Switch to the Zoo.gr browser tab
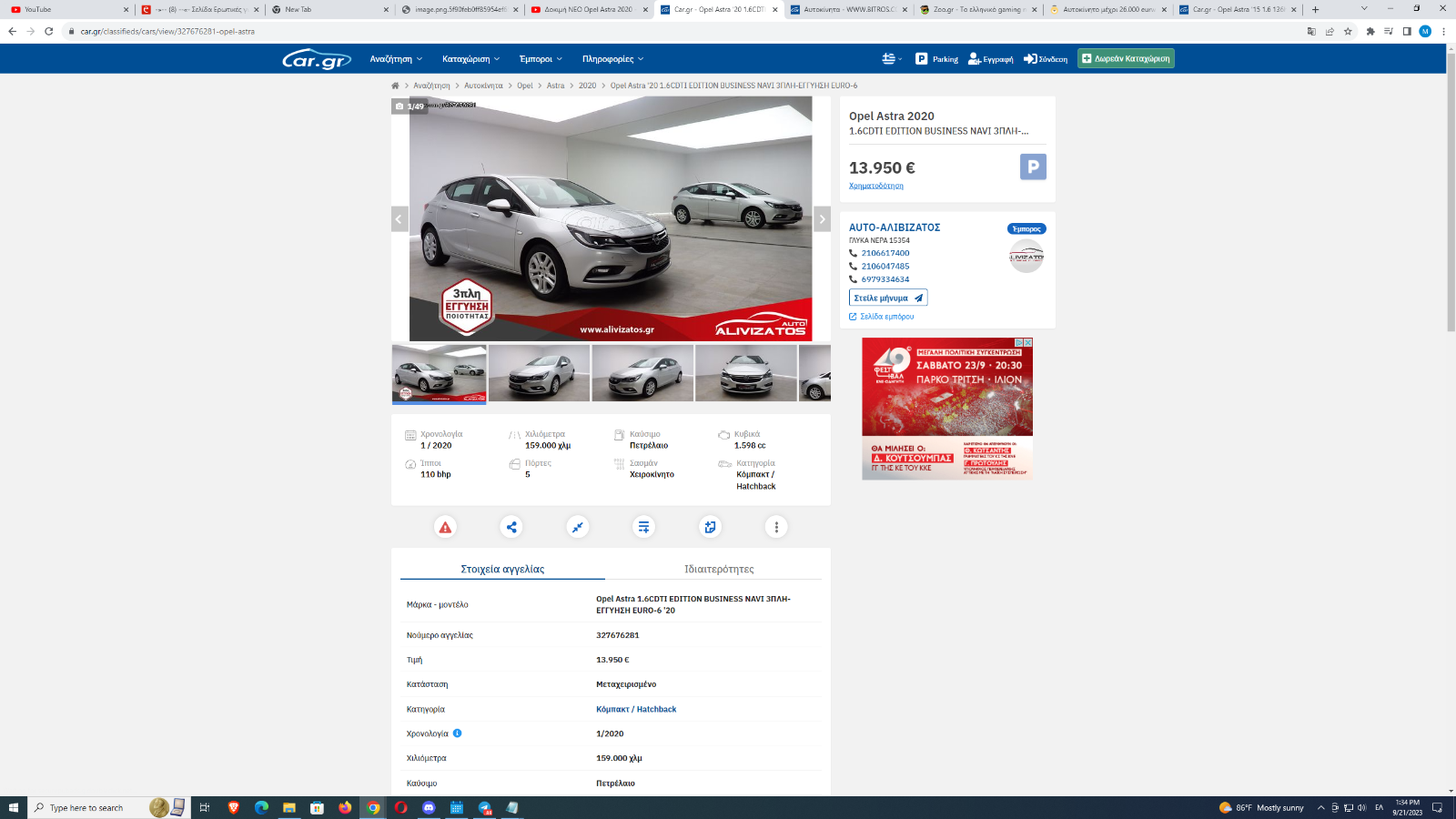This screenshot has height=819, width=1456. click(977, 9)
